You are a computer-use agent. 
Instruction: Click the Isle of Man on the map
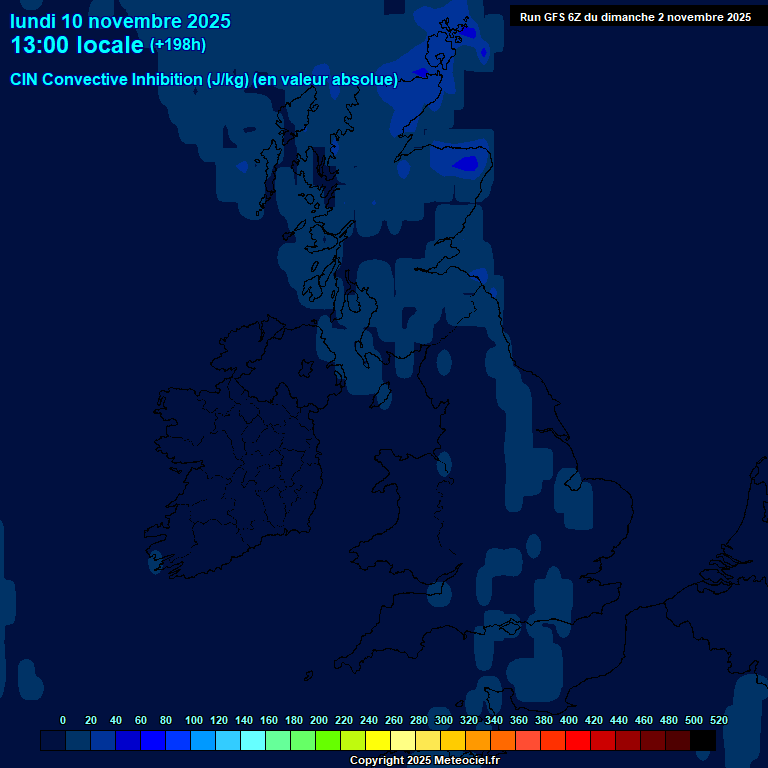[382, 397]
